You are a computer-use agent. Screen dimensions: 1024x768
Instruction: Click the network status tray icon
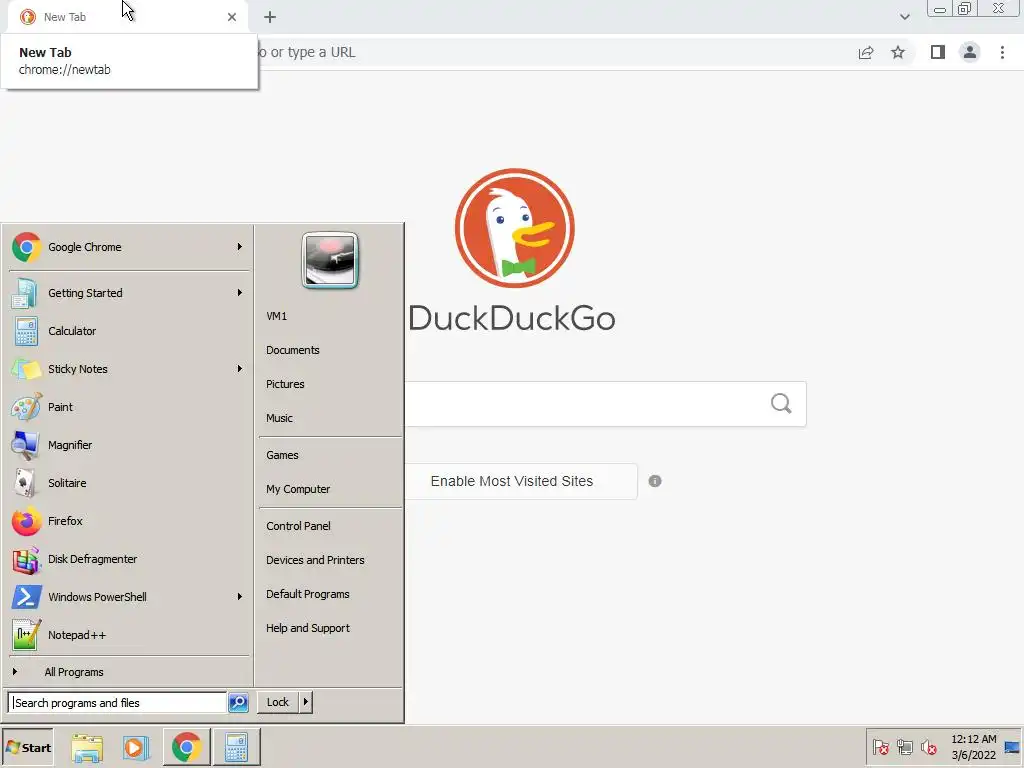pos(904,747)
